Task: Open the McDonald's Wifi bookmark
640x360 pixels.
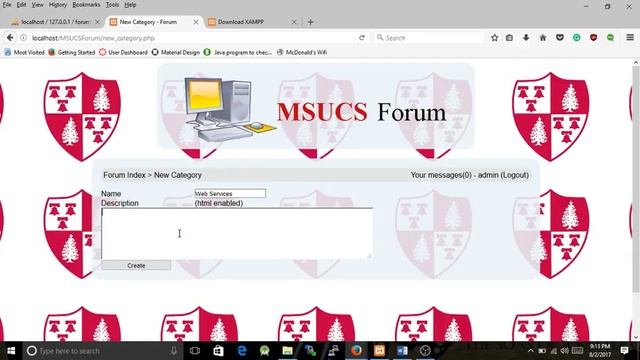Action: 302,52
